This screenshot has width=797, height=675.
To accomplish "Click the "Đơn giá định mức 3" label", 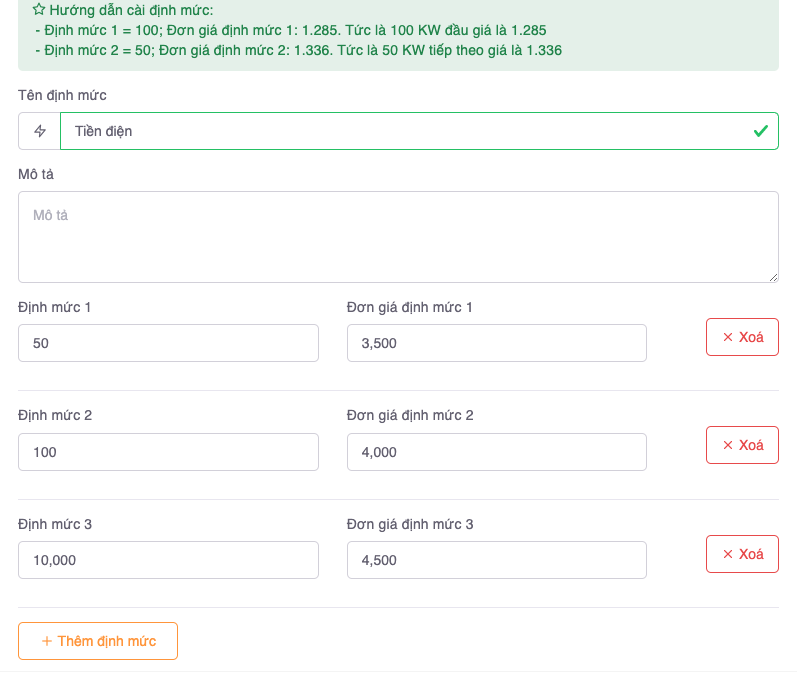I will (410, 524).
